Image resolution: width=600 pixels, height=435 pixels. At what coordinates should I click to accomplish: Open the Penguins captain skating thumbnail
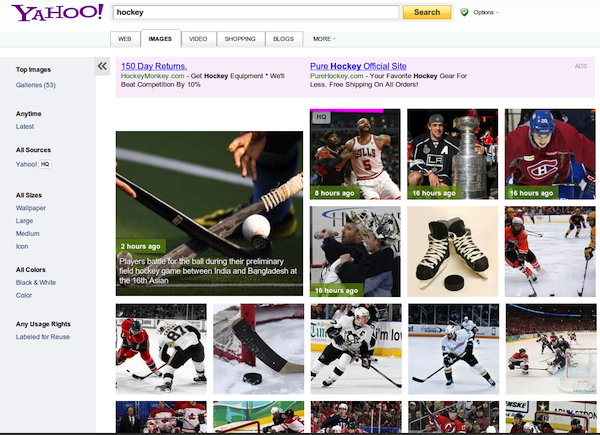(356, 349)
